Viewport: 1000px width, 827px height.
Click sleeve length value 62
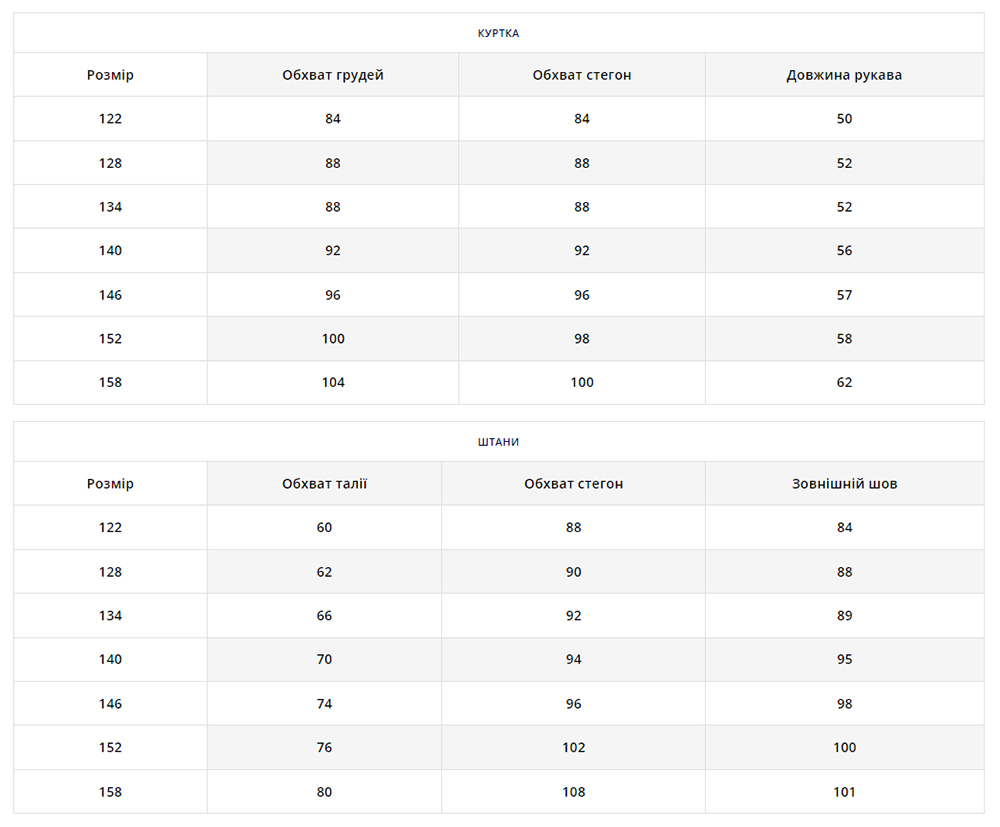[844, 382]
